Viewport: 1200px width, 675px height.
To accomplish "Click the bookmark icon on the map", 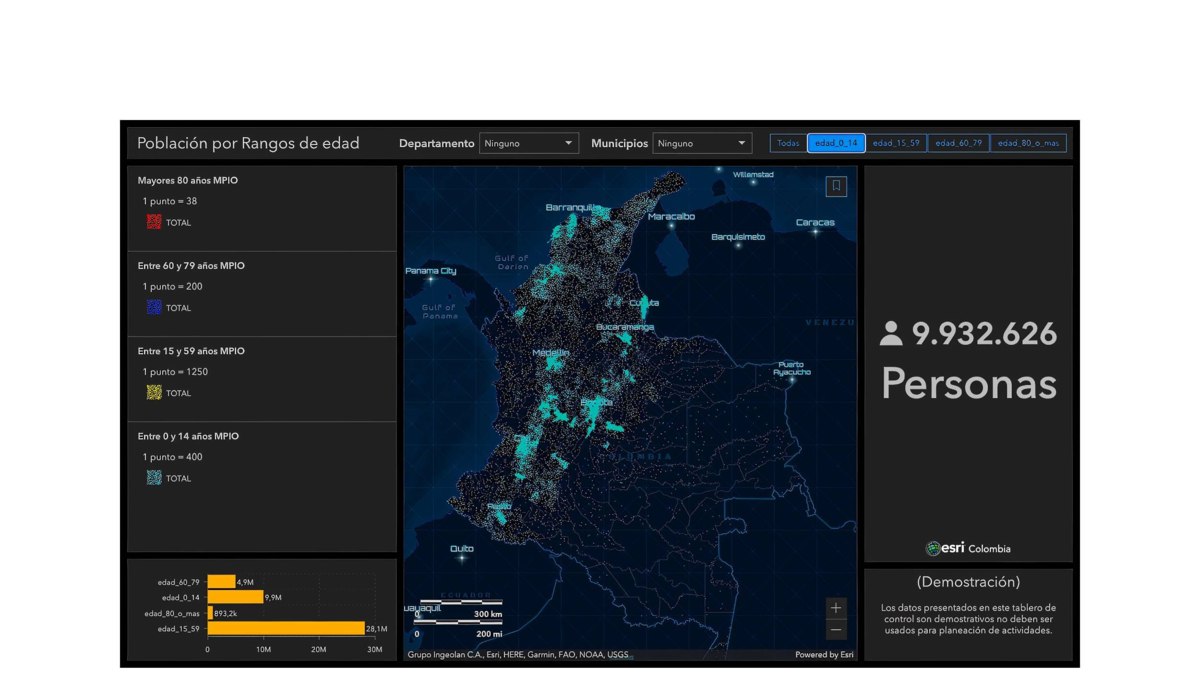I will (836, 186).
